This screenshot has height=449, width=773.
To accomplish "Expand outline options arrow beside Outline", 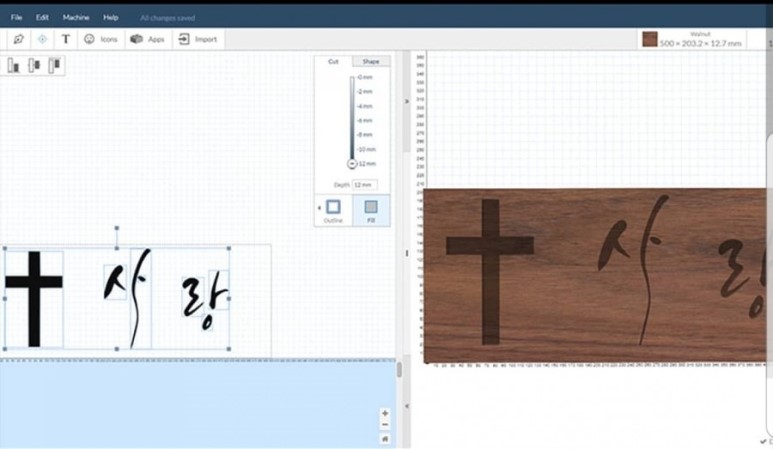I will coord(319,207).
